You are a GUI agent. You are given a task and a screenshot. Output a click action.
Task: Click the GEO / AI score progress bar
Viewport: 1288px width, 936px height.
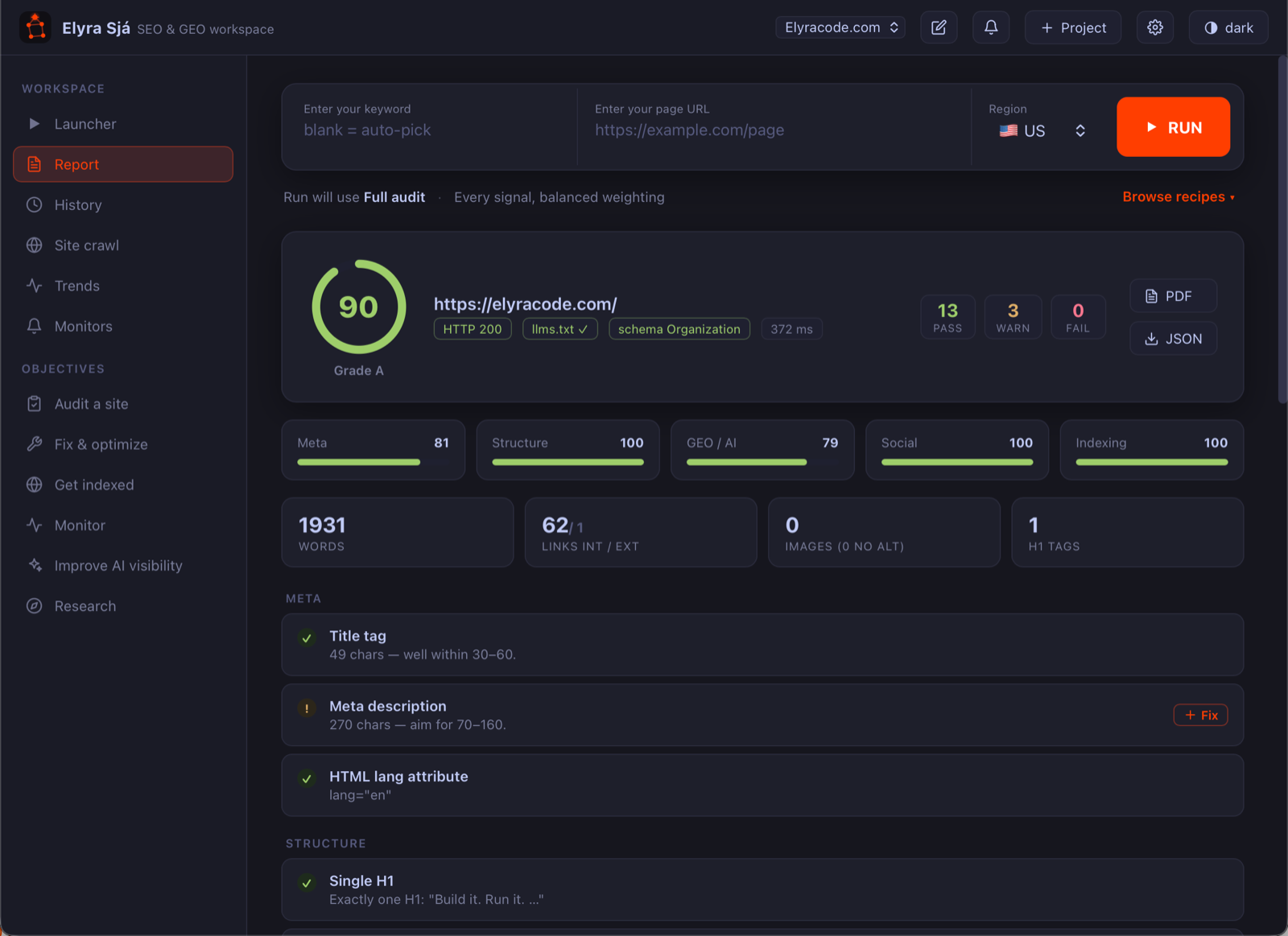click(762, 462)
